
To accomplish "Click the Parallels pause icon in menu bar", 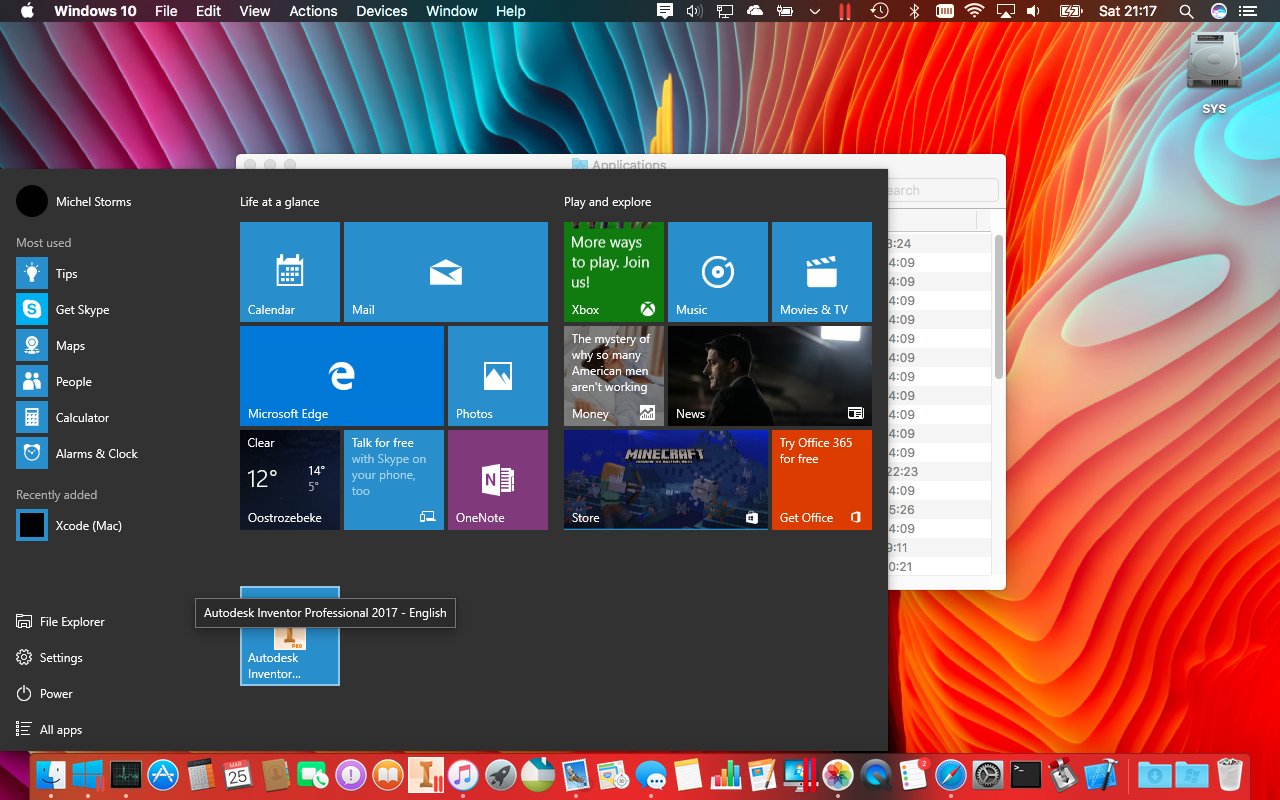I will (x=845, y=11).
